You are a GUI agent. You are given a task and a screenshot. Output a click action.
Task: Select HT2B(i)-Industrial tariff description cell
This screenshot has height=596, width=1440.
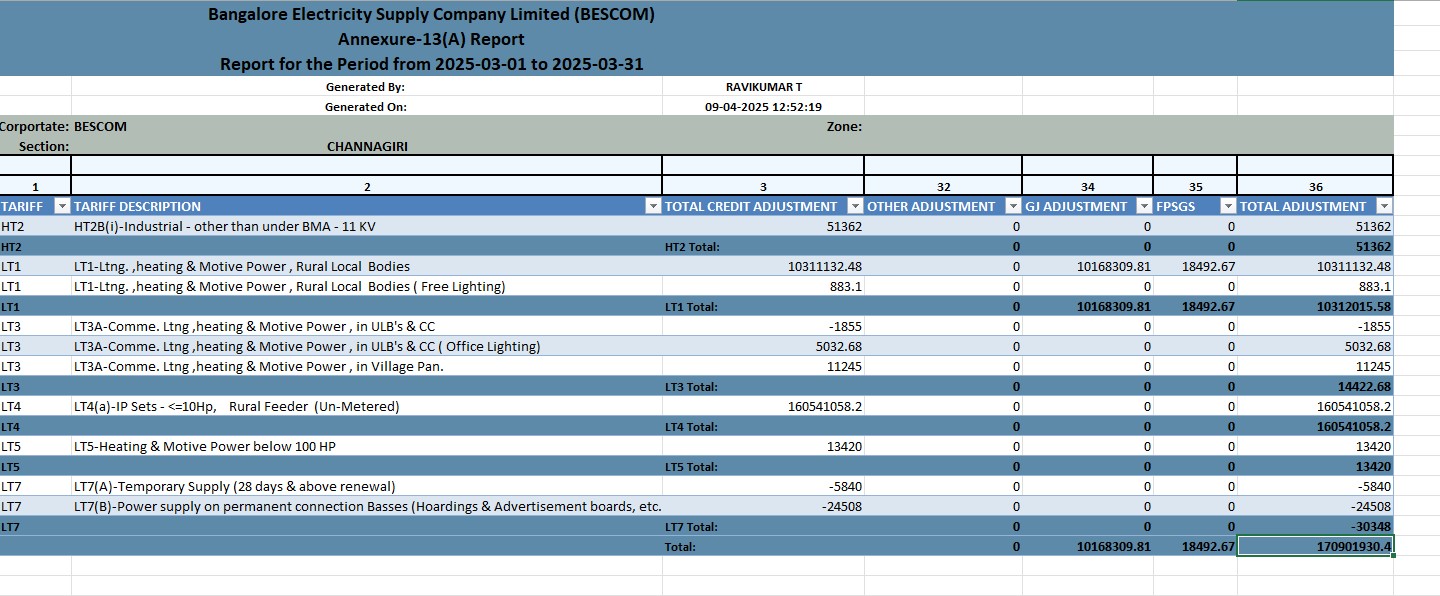click(367, 226)
